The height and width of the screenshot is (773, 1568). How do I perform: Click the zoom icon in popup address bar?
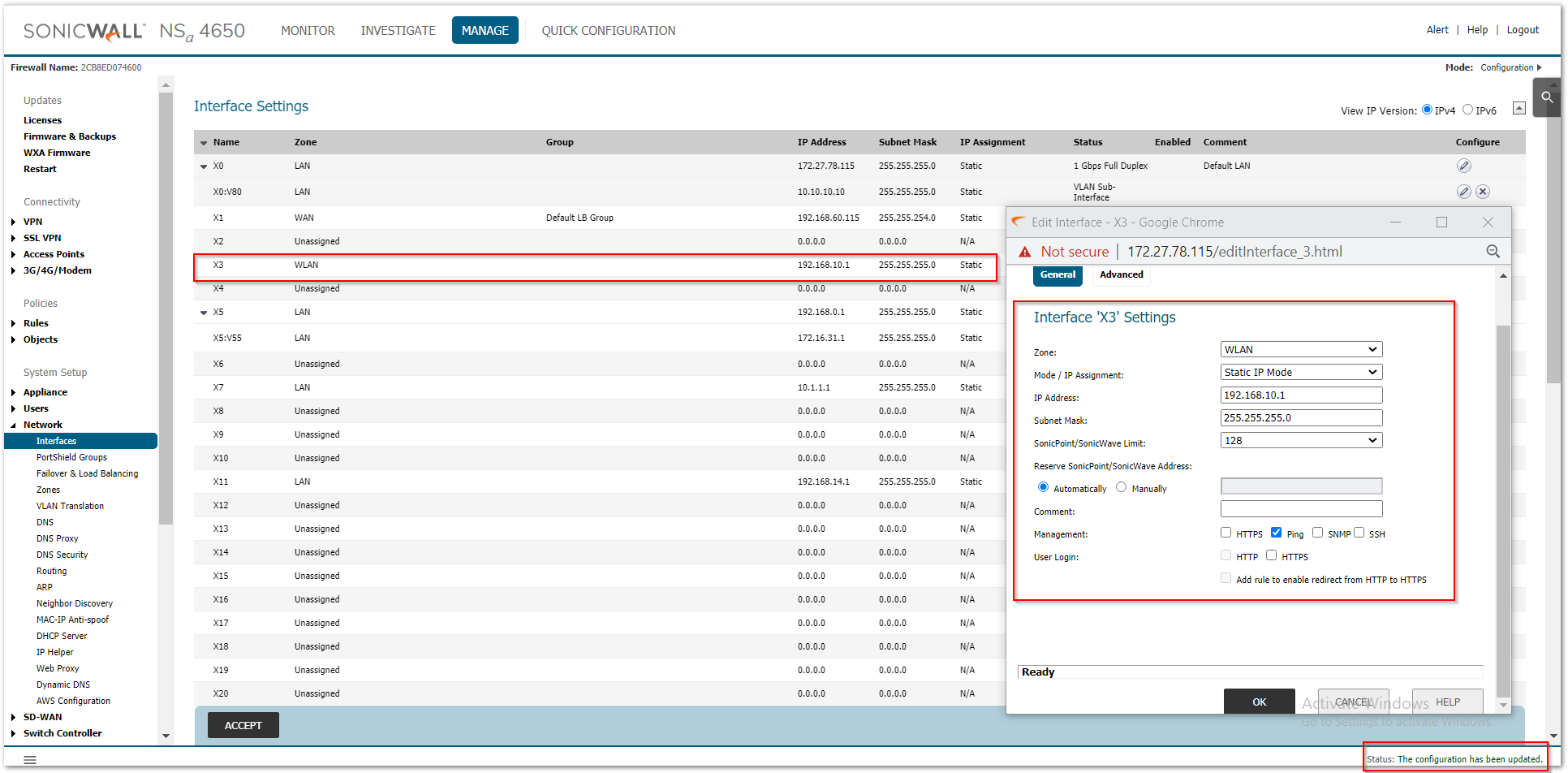click(1493, 252)
